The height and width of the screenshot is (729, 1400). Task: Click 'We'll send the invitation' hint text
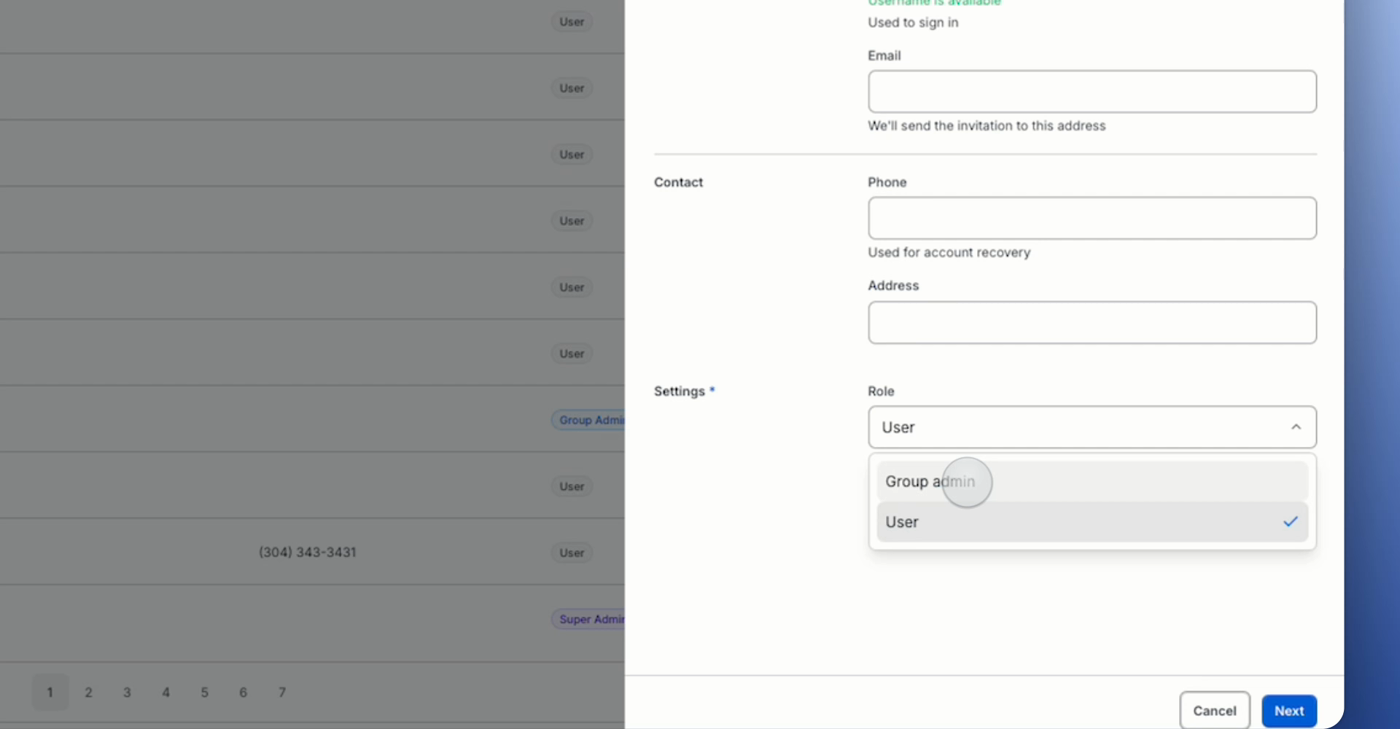coord(987,126)
